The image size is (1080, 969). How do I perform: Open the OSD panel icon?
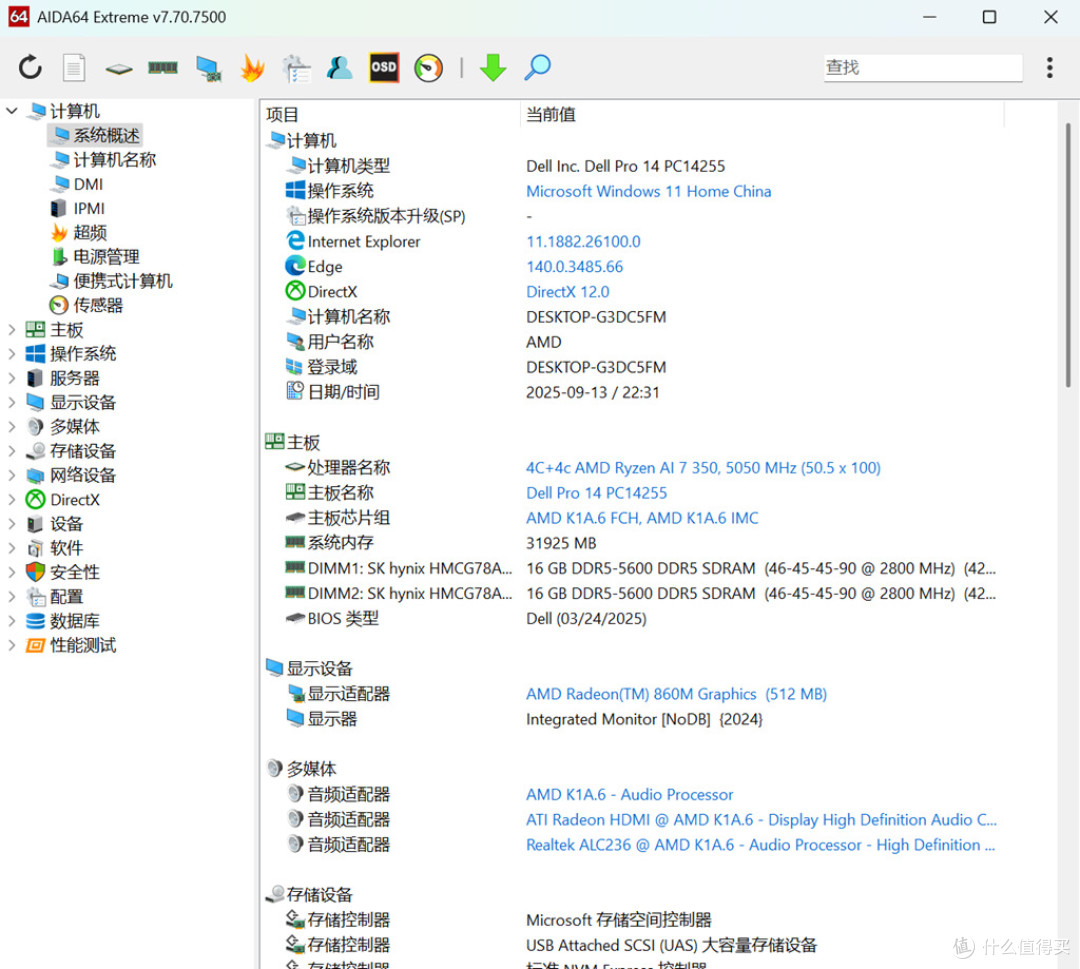tap(384, 67)
